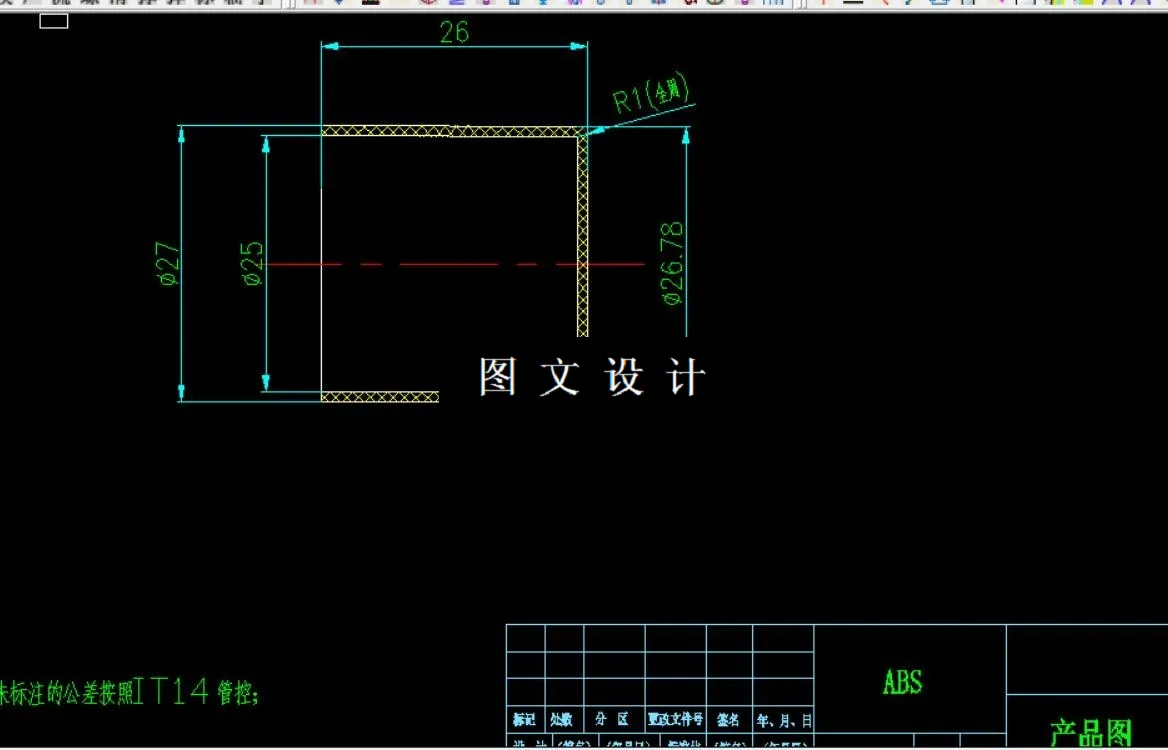
Task: Select the dimension text 26 above the part
Action: point(456,32)
